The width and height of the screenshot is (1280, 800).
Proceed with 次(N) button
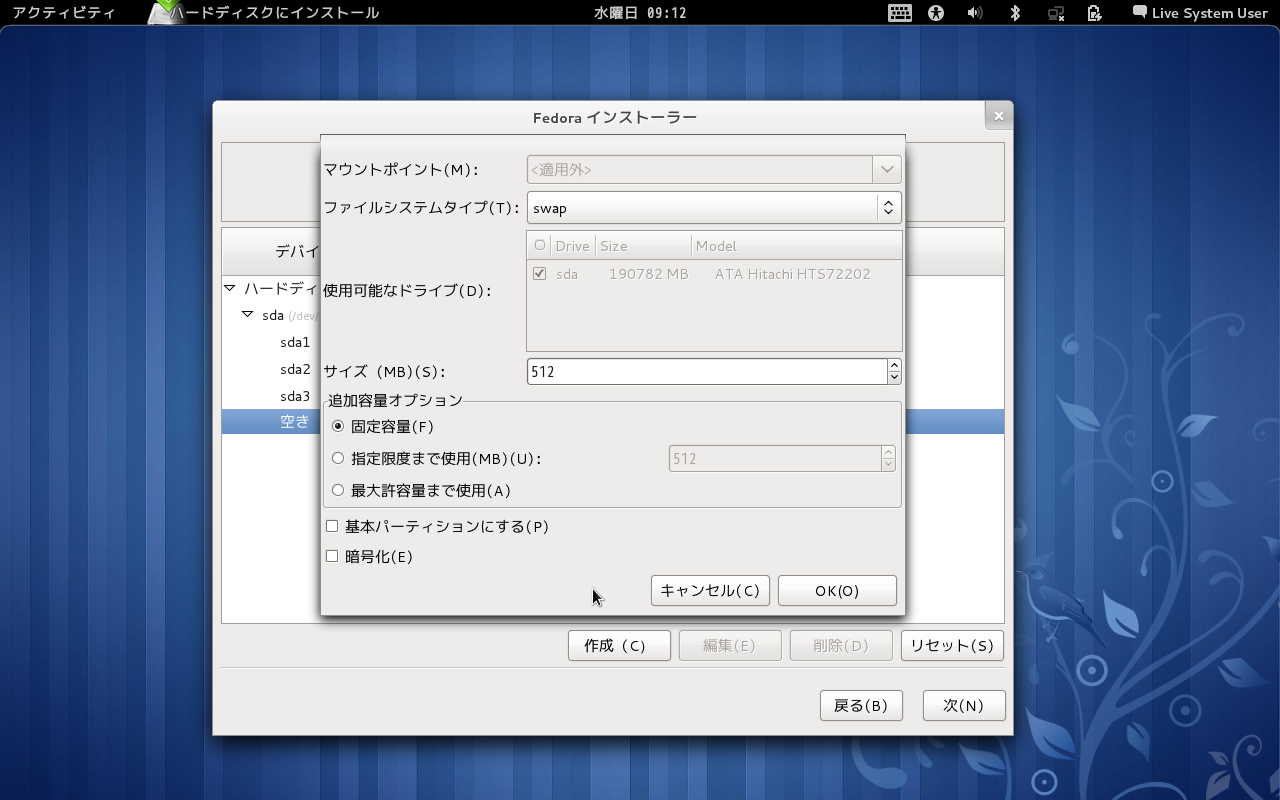(964, 705)
